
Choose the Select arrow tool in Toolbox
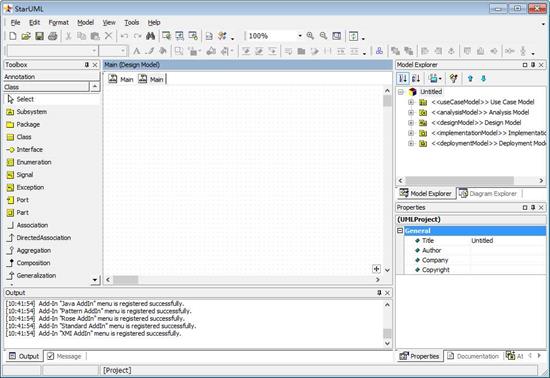click(x=52, y=99)
